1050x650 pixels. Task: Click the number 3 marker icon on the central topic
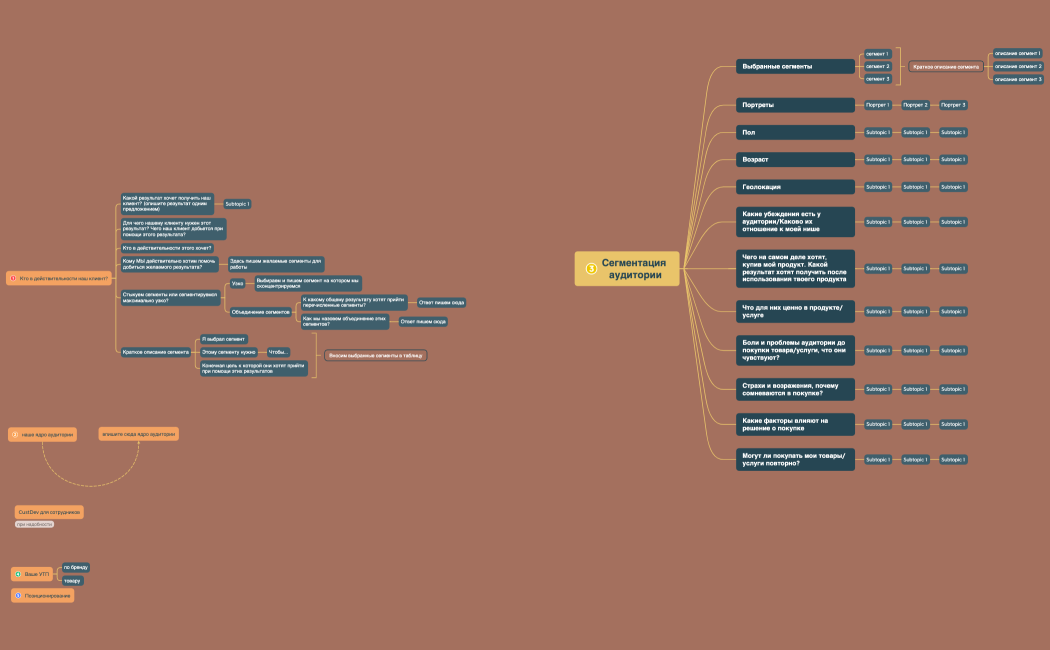[x=591, y=268]
